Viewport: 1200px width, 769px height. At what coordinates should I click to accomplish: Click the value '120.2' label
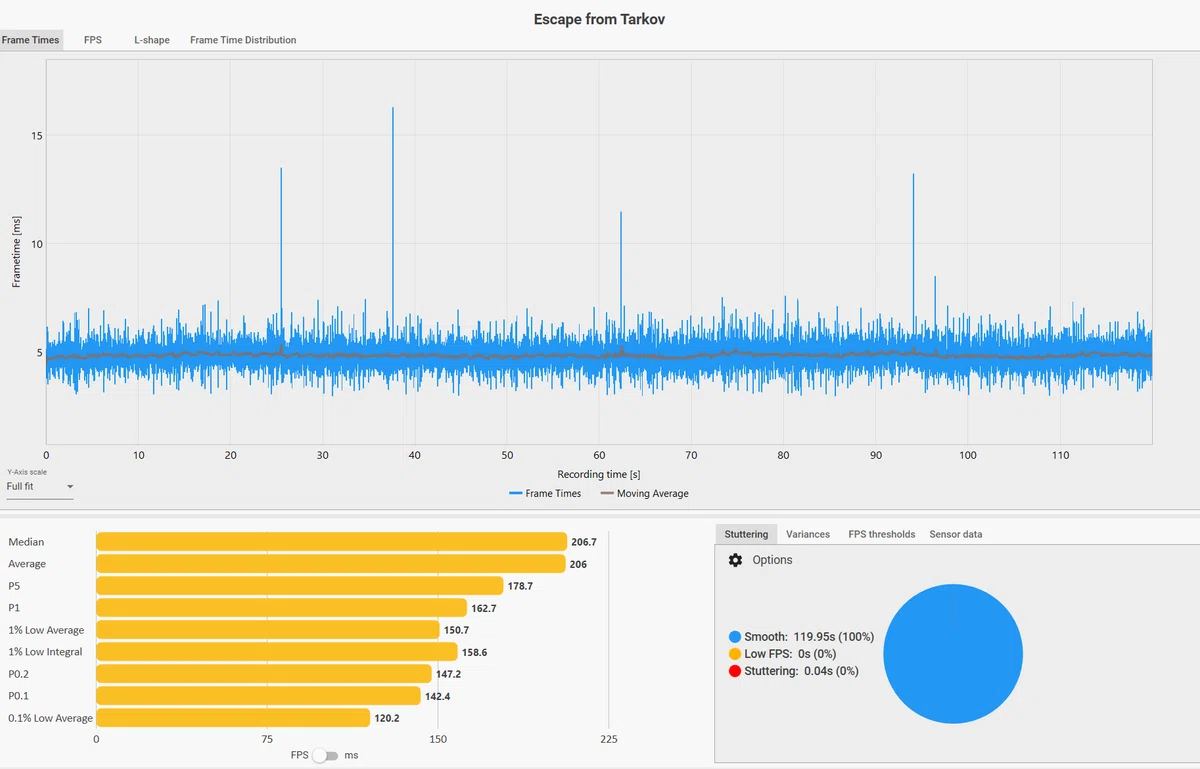coord(387,718)
